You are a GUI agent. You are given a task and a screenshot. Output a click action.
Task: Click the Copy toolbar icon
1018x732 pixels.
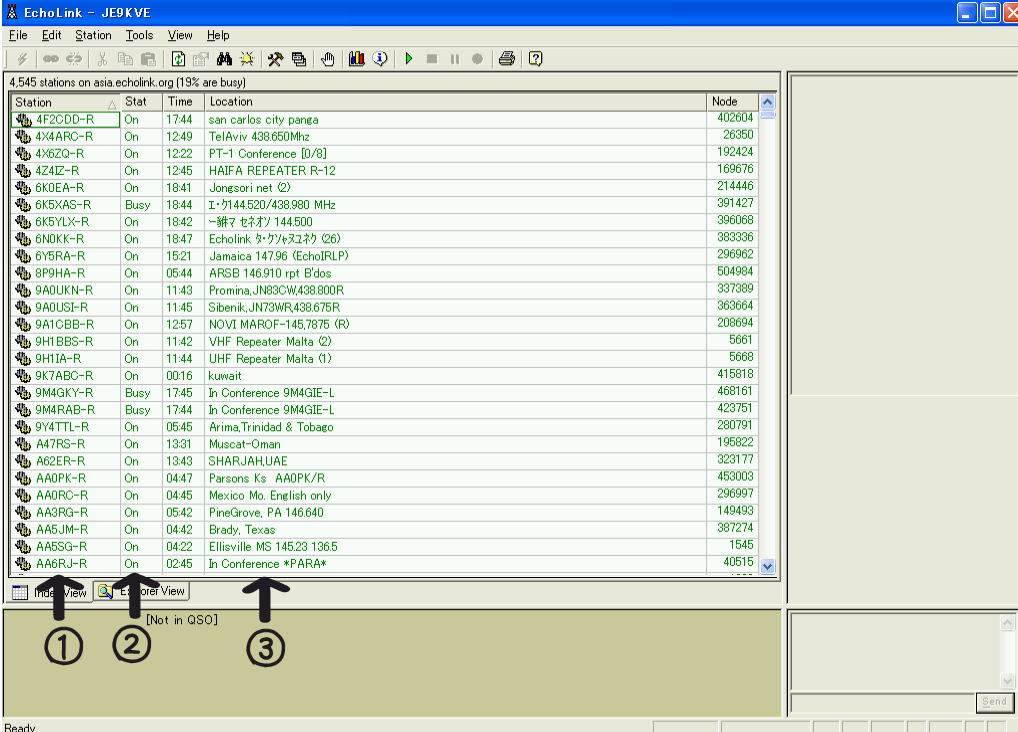[x=125, y=59]
